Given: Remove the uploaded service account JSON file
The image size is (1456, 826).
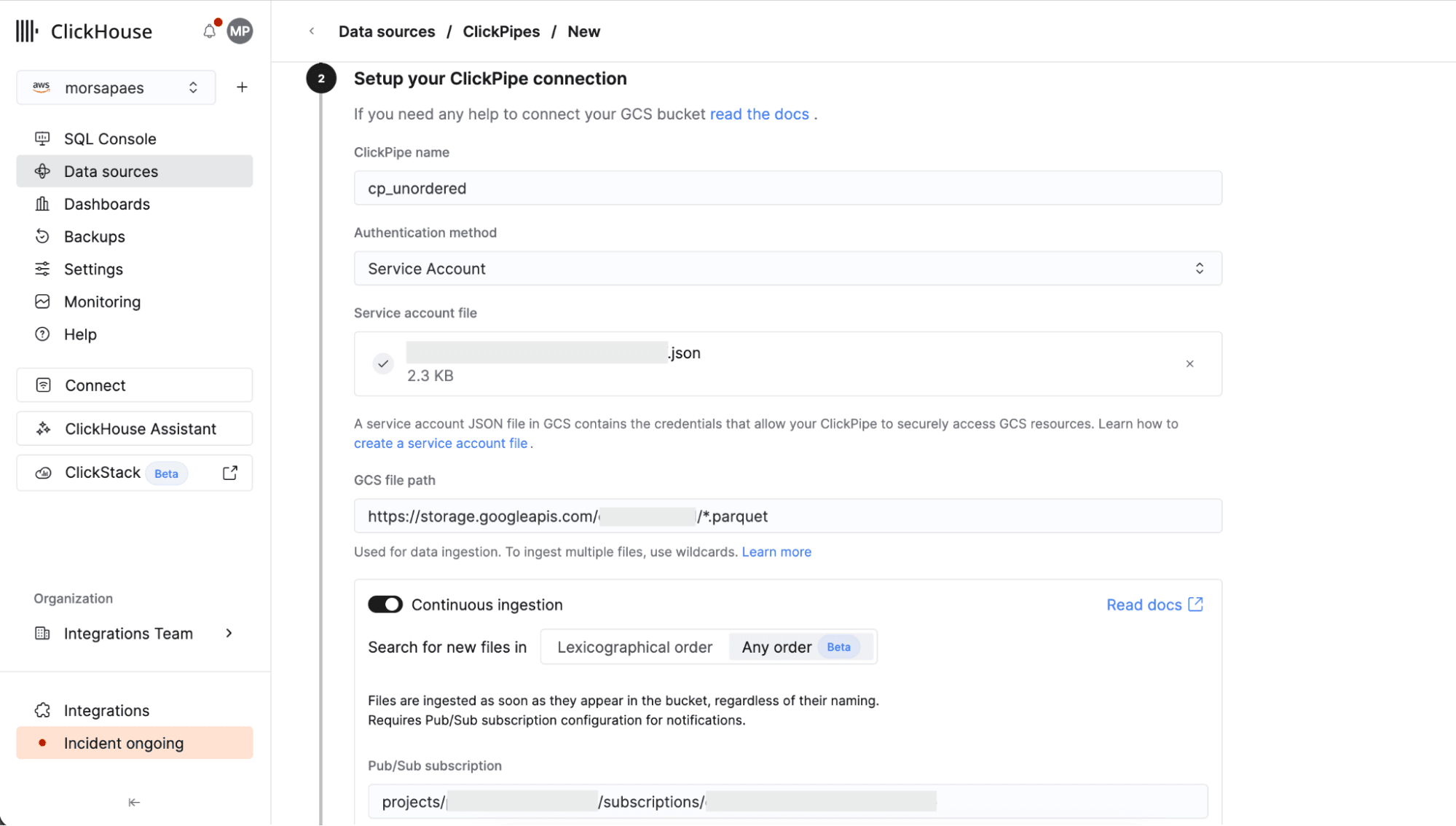Looking at the screenshot, I should (x=1189, y=363).
